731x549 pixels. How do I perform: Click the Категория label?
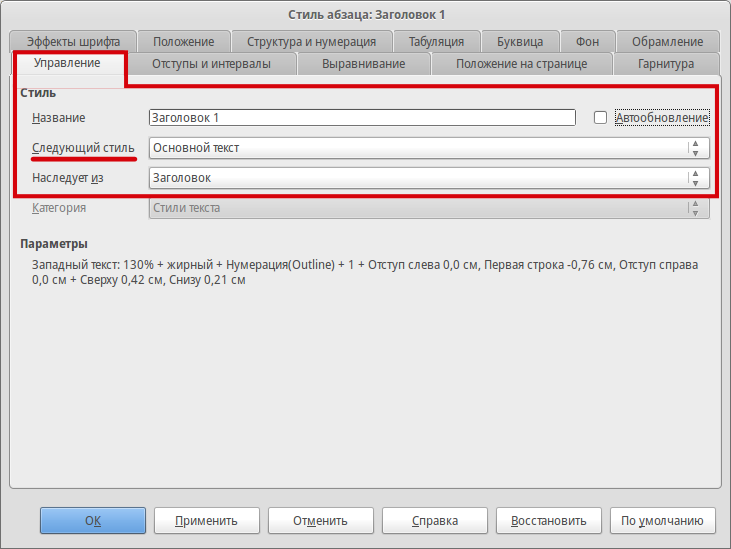tap(59, 207)
